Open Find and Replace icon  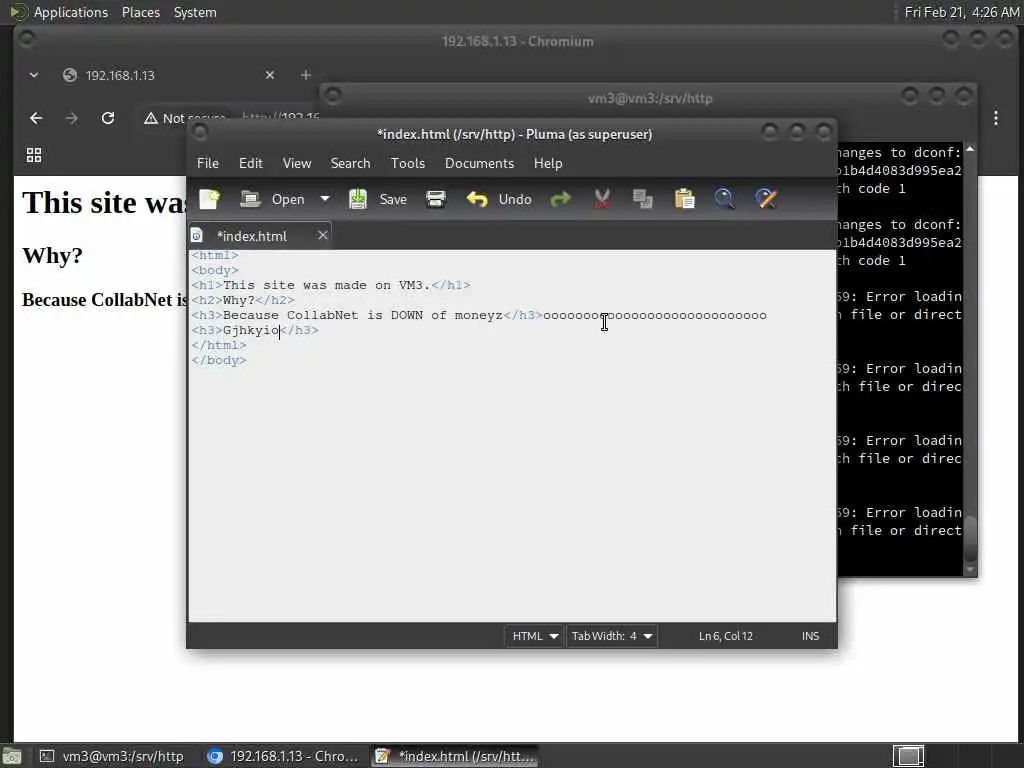pos(766,199)
